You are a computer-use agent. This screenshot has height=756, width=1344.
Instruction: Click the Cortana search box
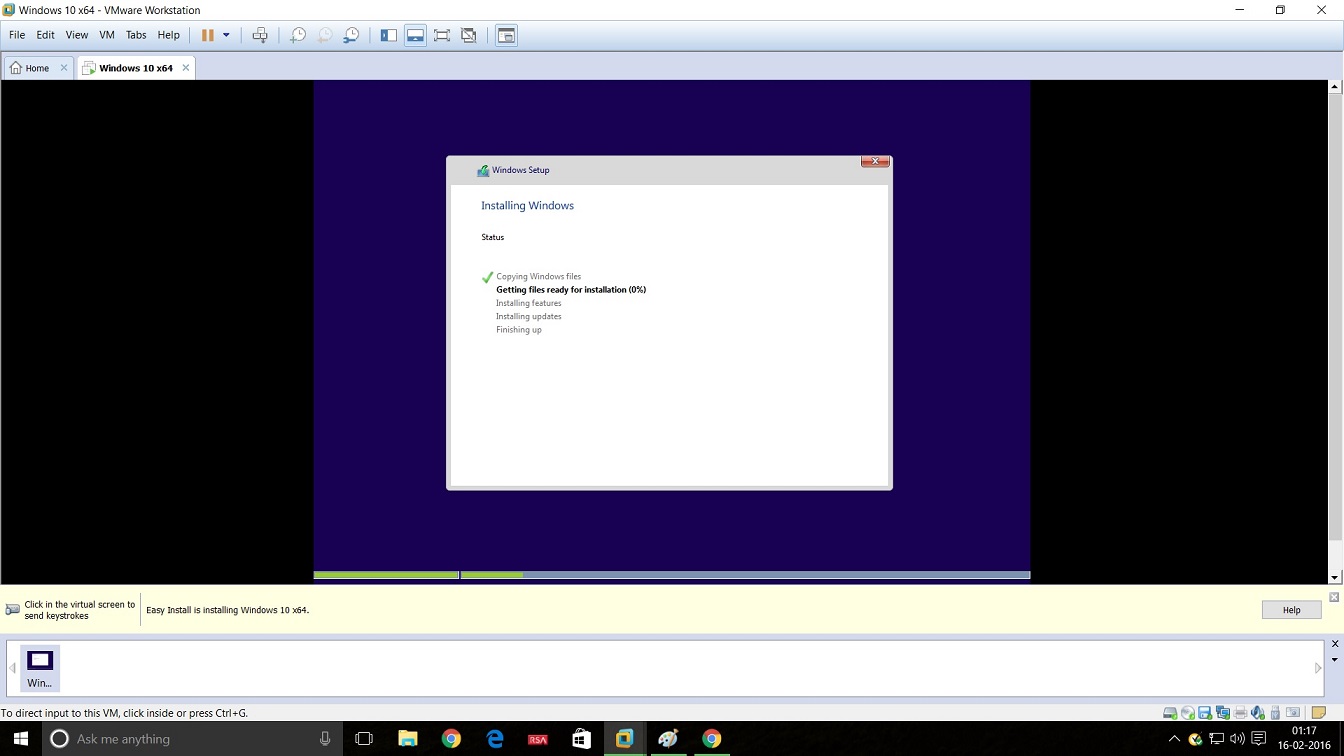tap(190, 739)
